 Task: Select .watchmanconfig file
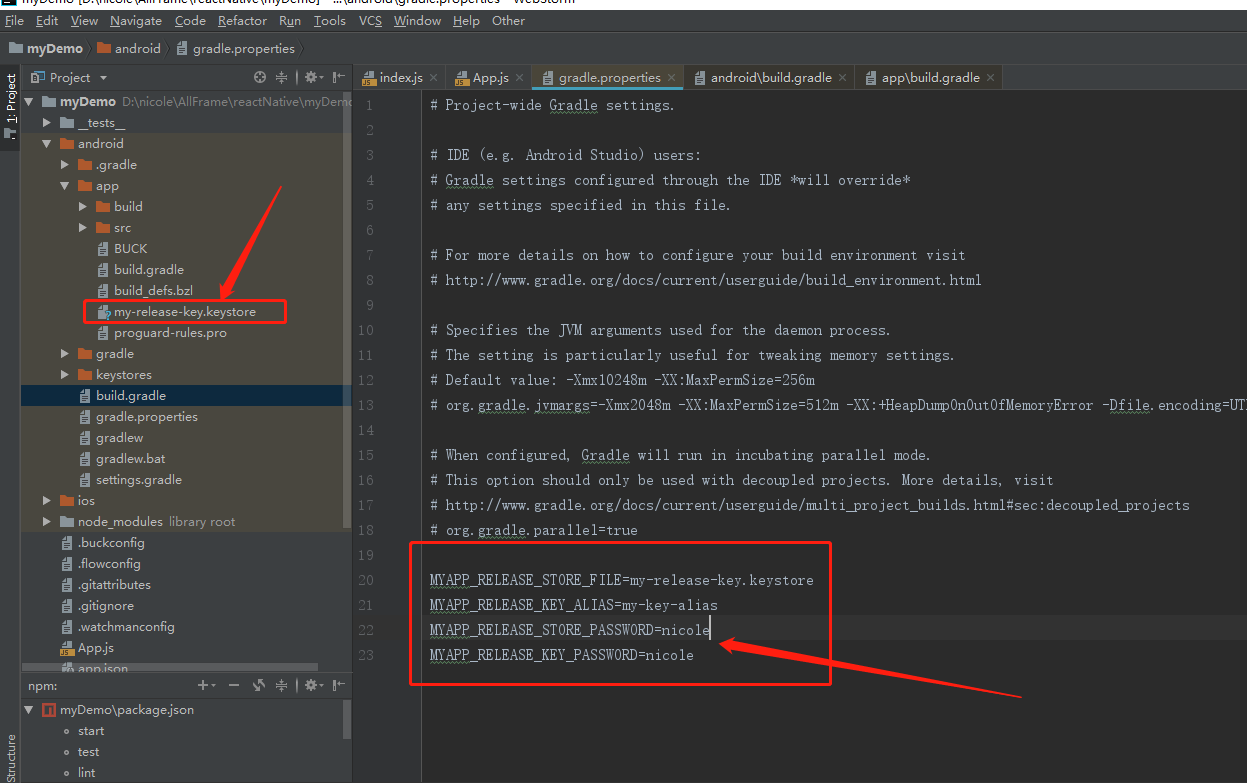point(126,627)
